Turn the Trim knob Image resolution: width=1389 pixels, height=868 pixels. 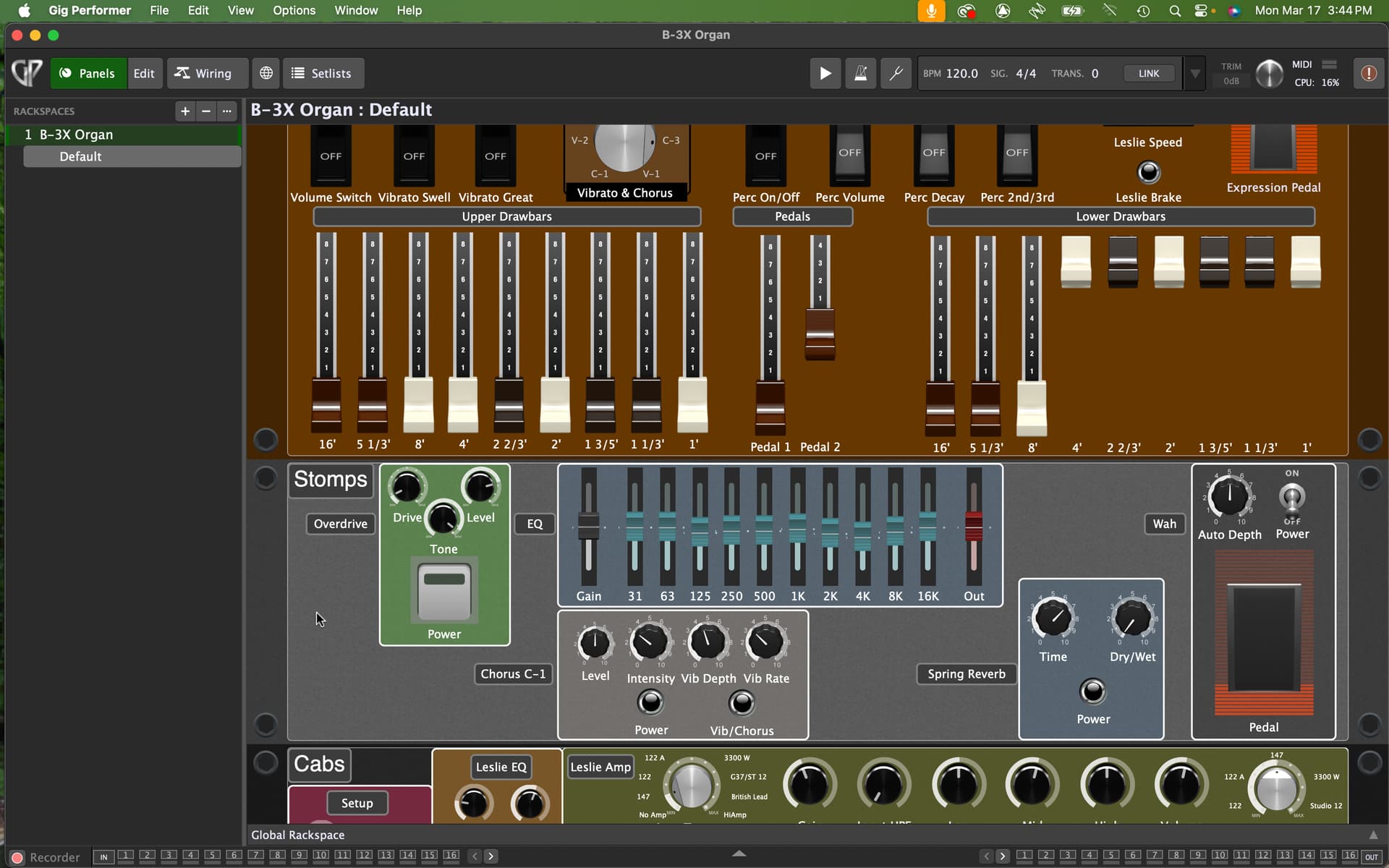click(1269, 73)
